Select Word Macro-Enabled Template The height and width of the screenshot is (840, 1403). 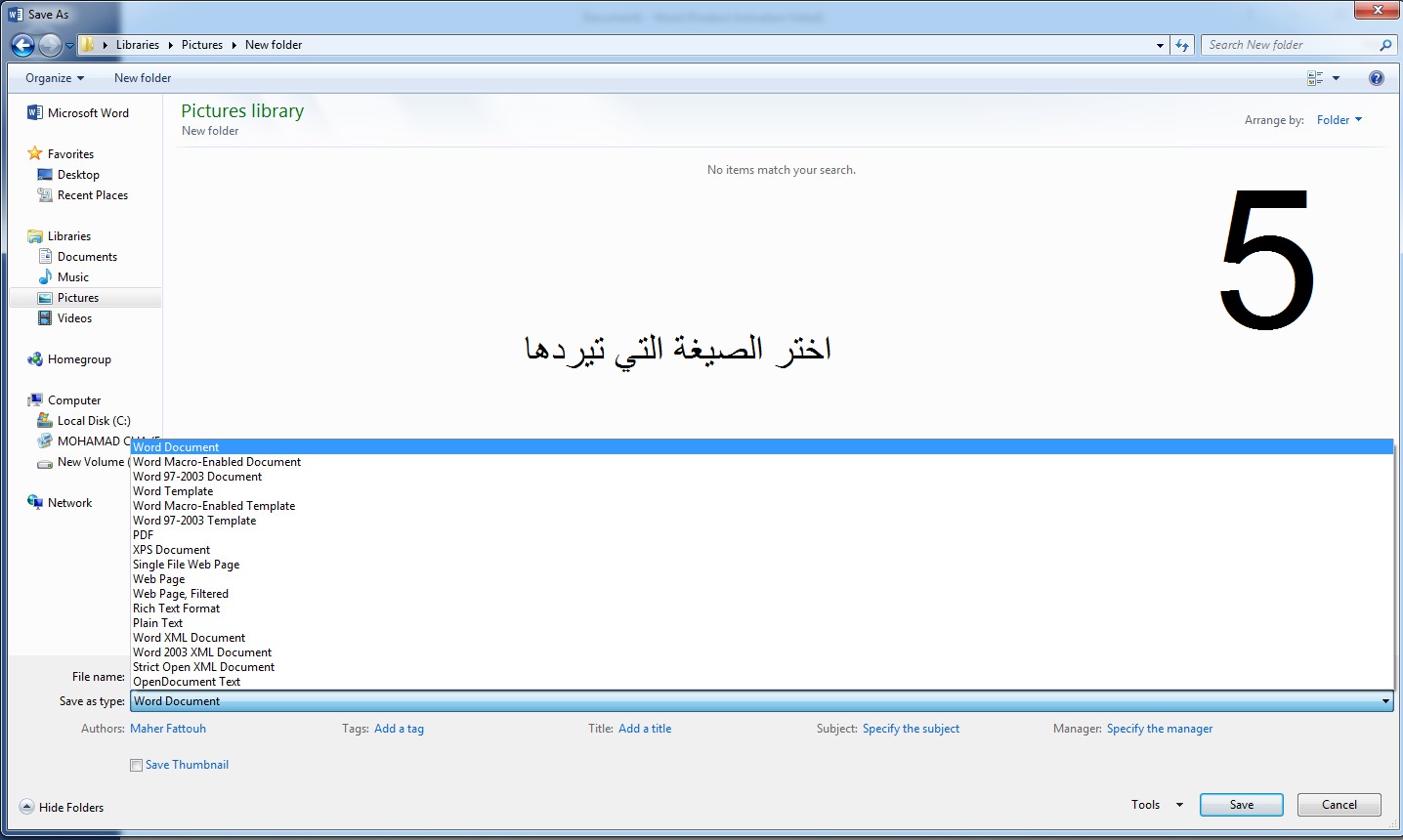click(x=214, y=506)
